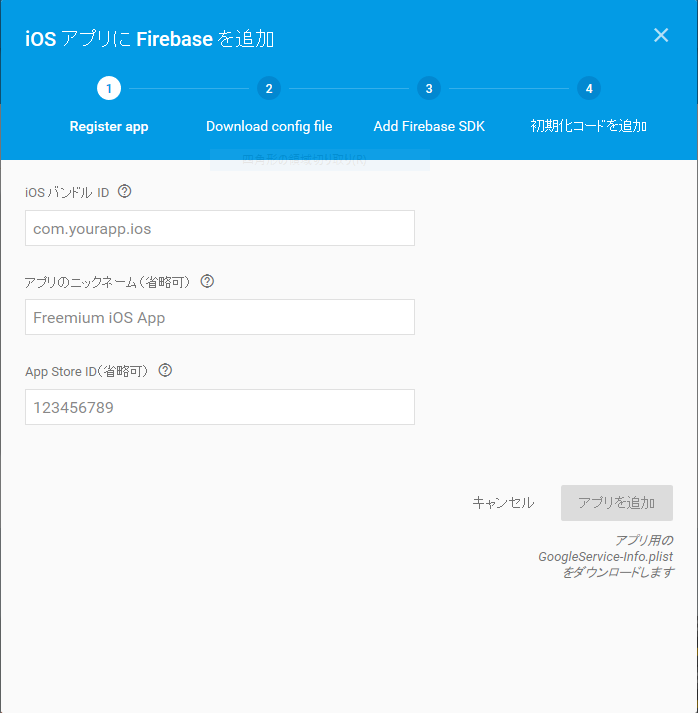
Task: Click the App Store ID(省略可) label
Action: (86, 372)
